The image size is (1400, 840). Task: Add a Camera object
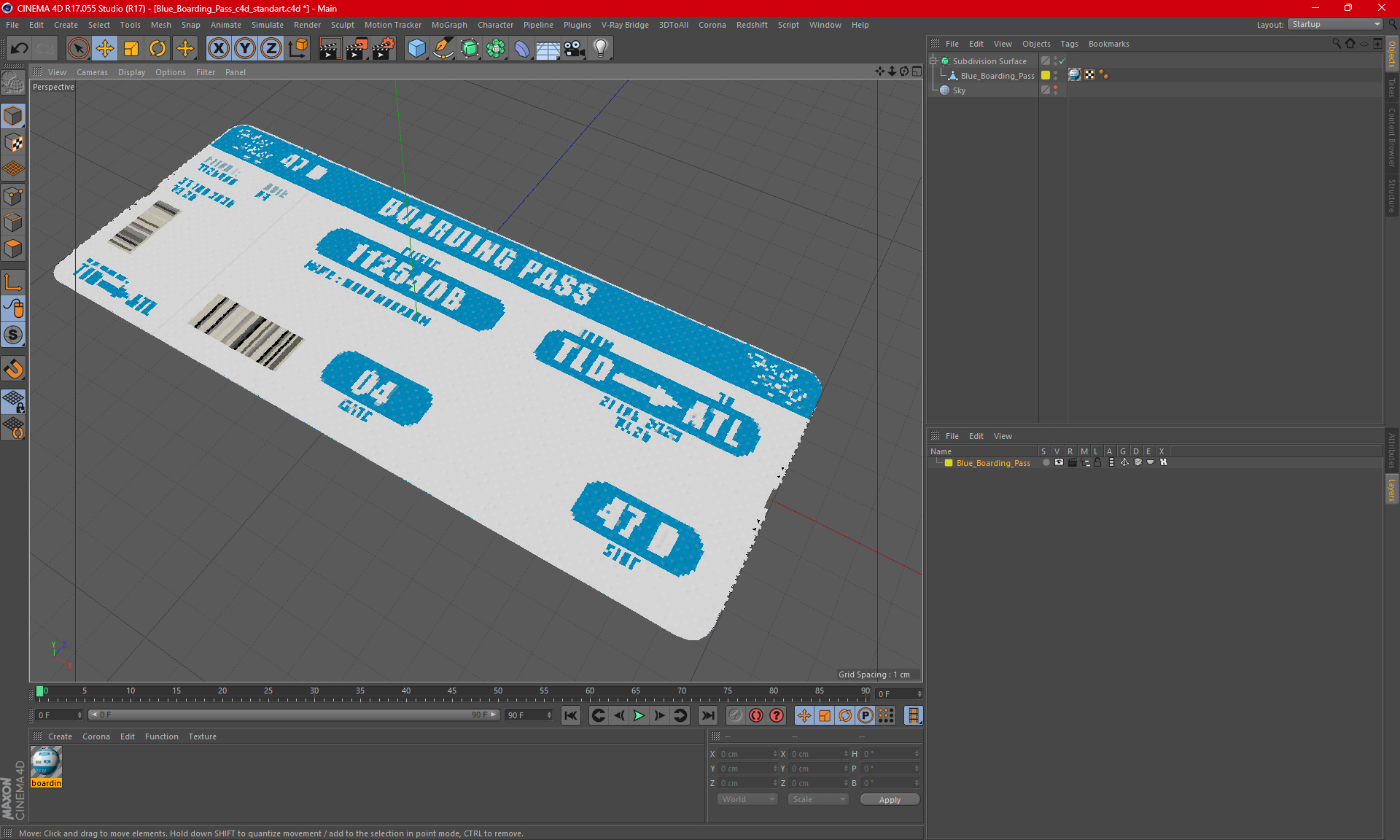pyautogui.click(x=574, y=49)
